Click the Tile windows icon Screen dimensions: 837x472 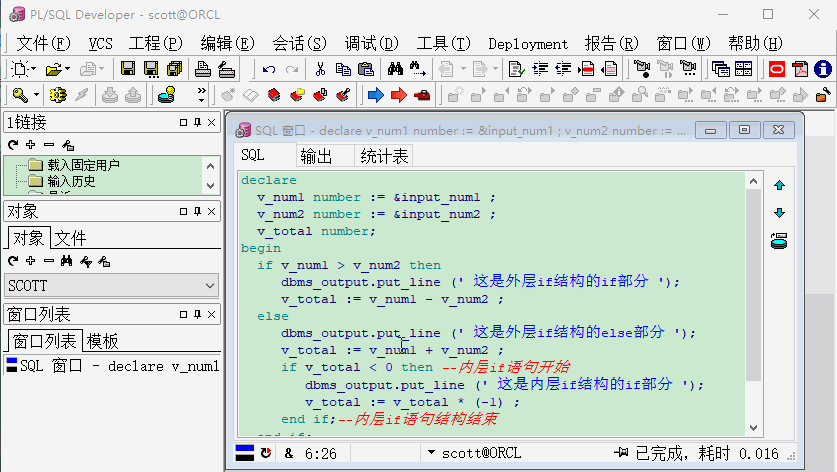click(744, 69)
